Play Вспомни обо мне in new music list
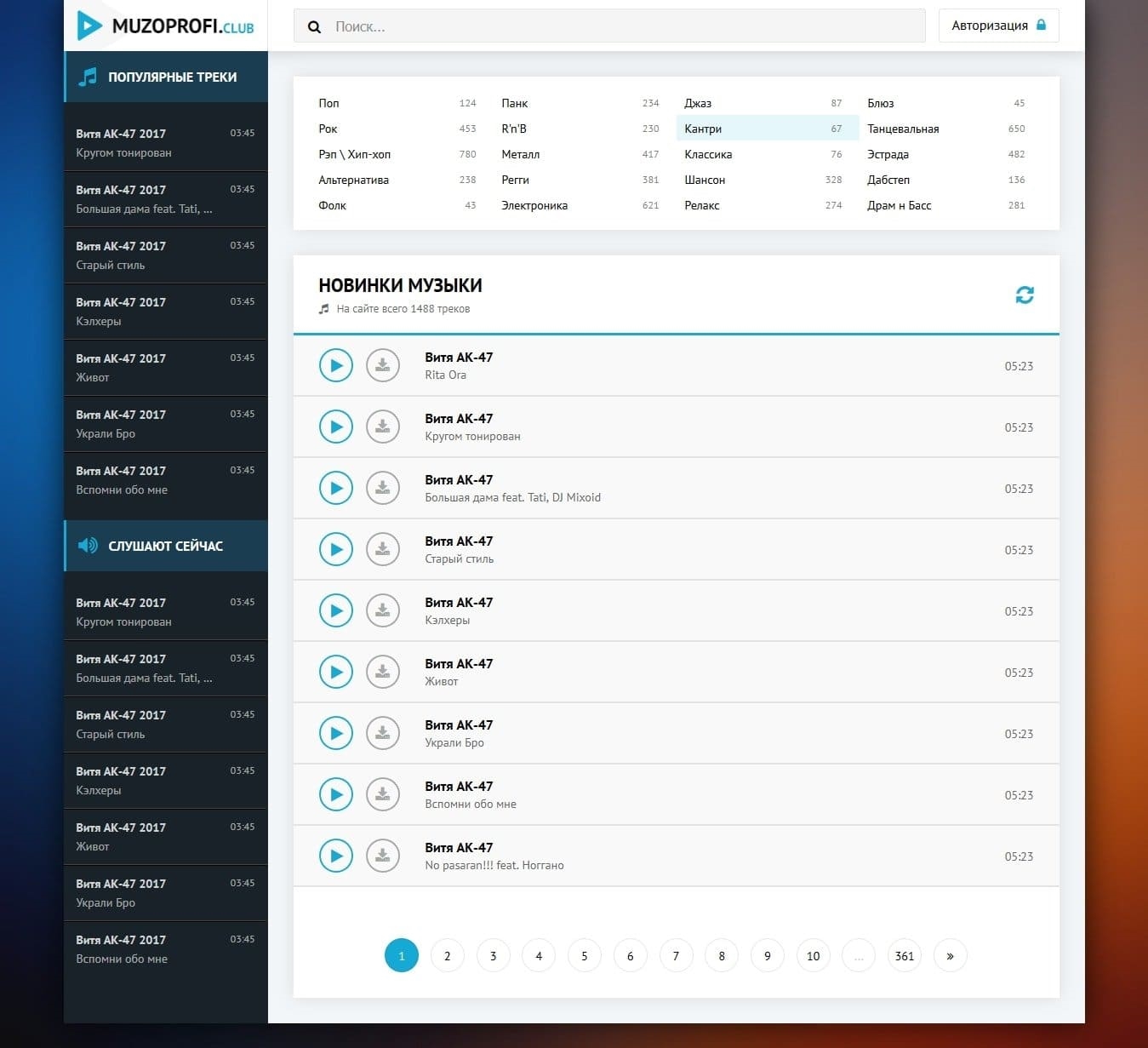This screenshot has width=1148, height=1048. pos(336,795)
